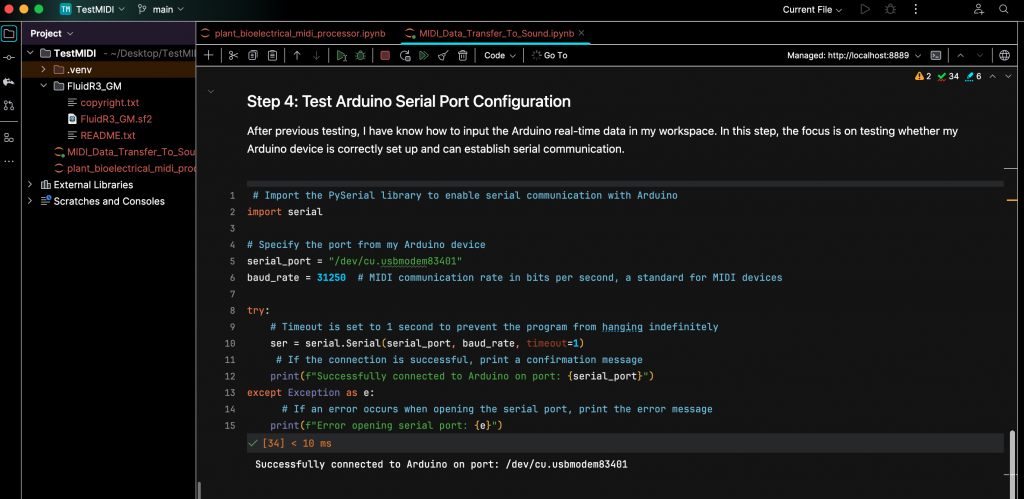This screenshot has height=499, width=1024.
Task: Open the Code cell type dropdown
Action: [x=499, y=56]
